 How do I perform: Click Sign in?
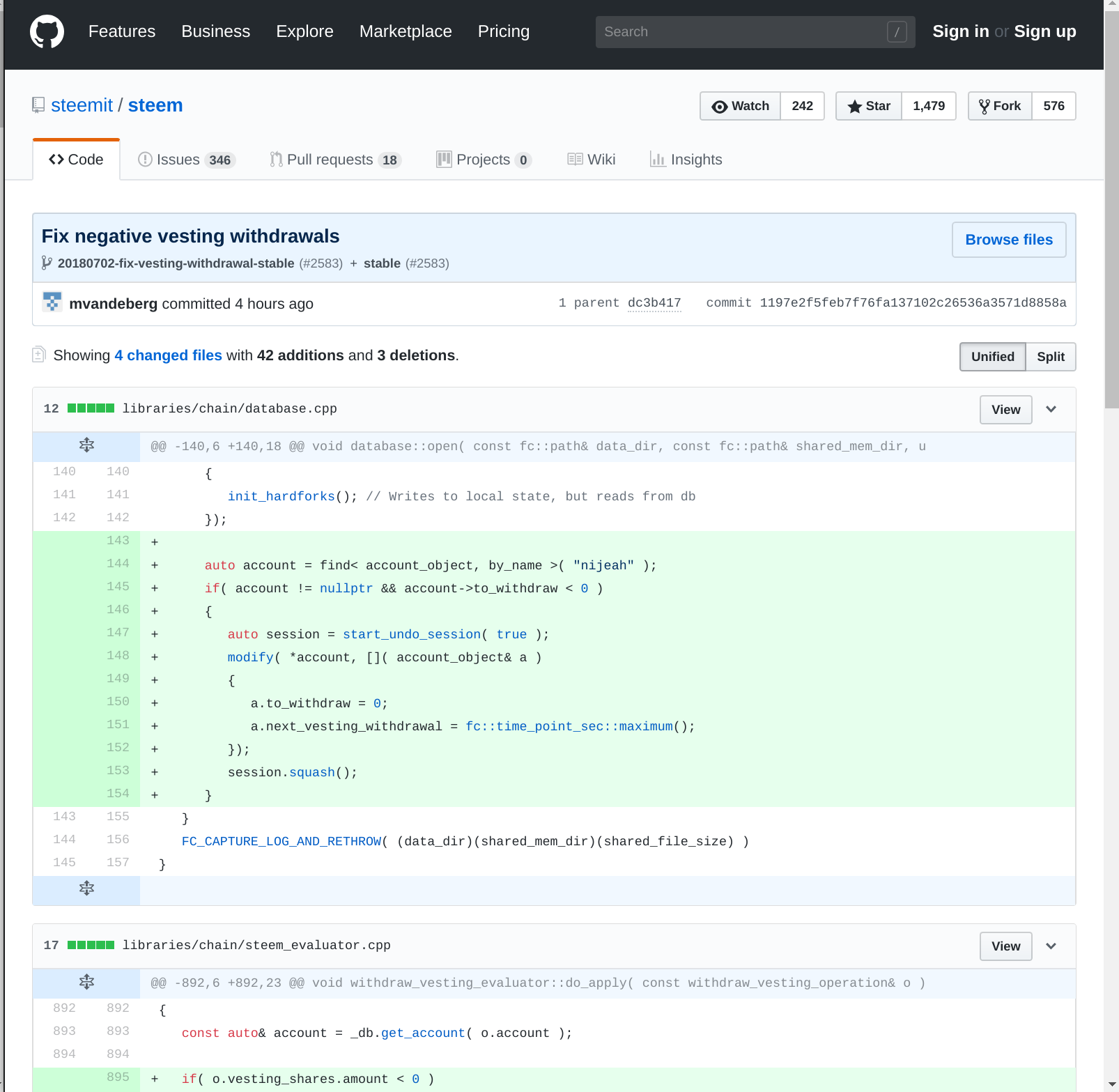[x=961, y=31]
